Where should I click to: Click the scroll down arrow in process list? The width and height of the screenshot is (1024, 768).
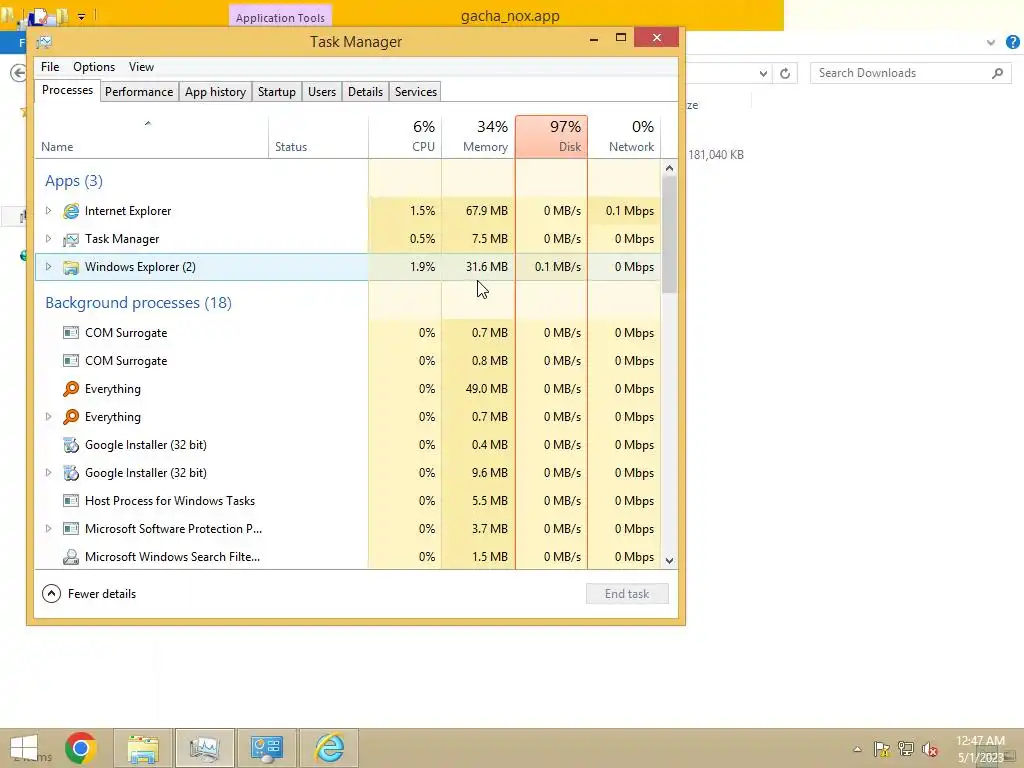[x=669, y=560]
